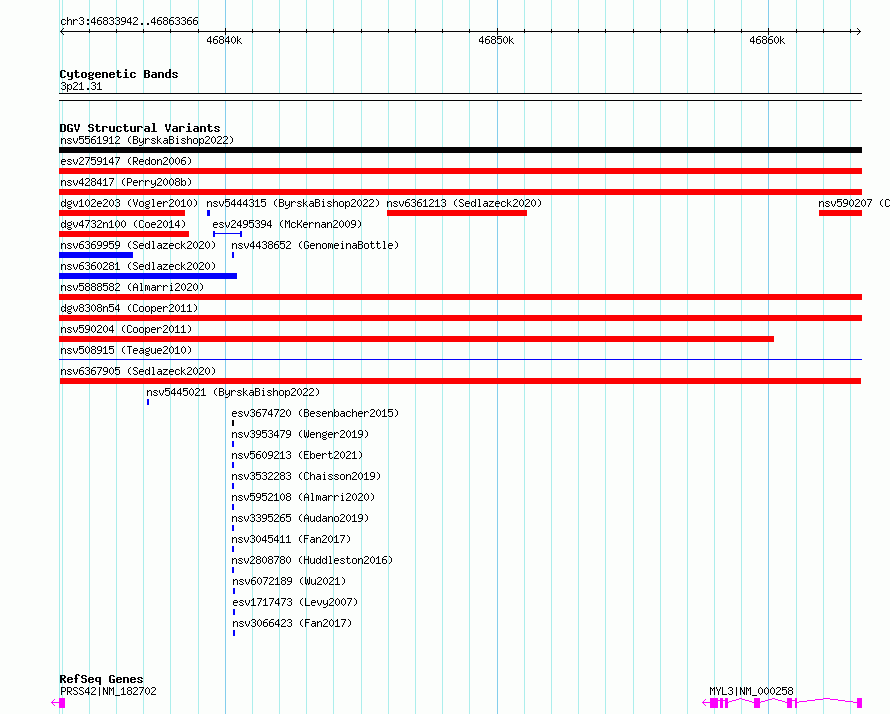The height and width of the screenshot is (714, 890).
Task: Open the PRSS42|NM_182702 gene label
Action: 108,691
